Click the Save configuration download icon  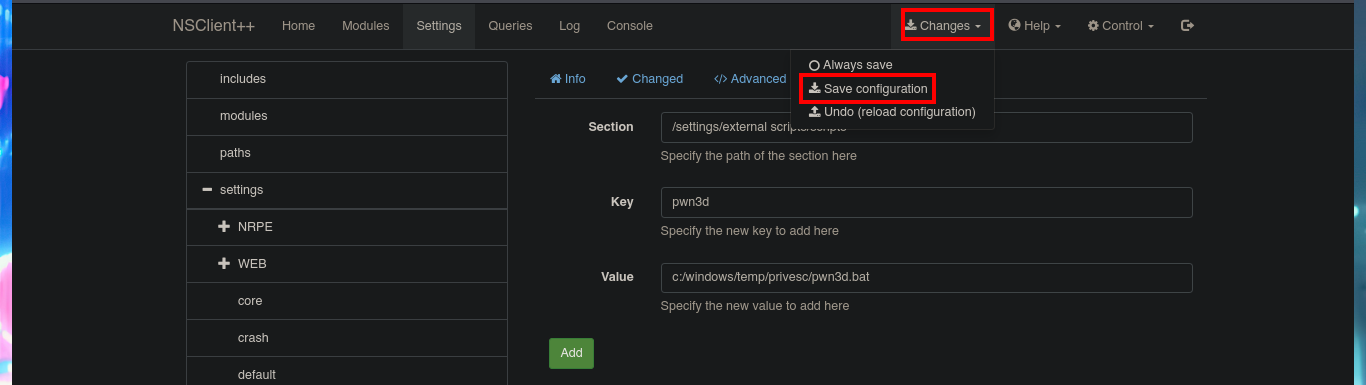[x=815, y=89]
